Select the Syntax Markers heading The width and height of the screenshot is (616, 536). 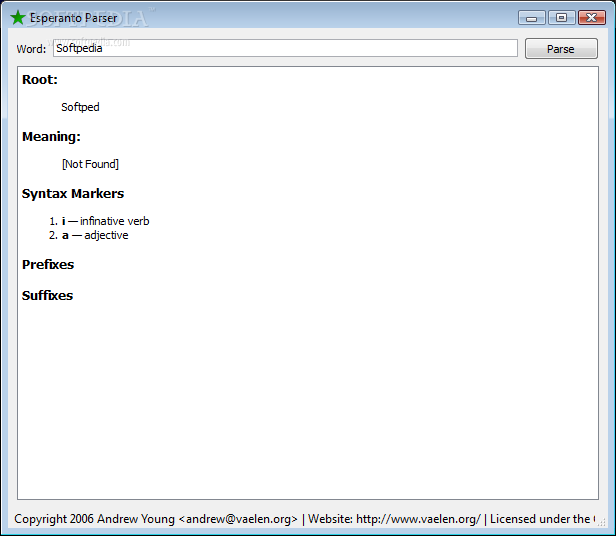point(73,194)
